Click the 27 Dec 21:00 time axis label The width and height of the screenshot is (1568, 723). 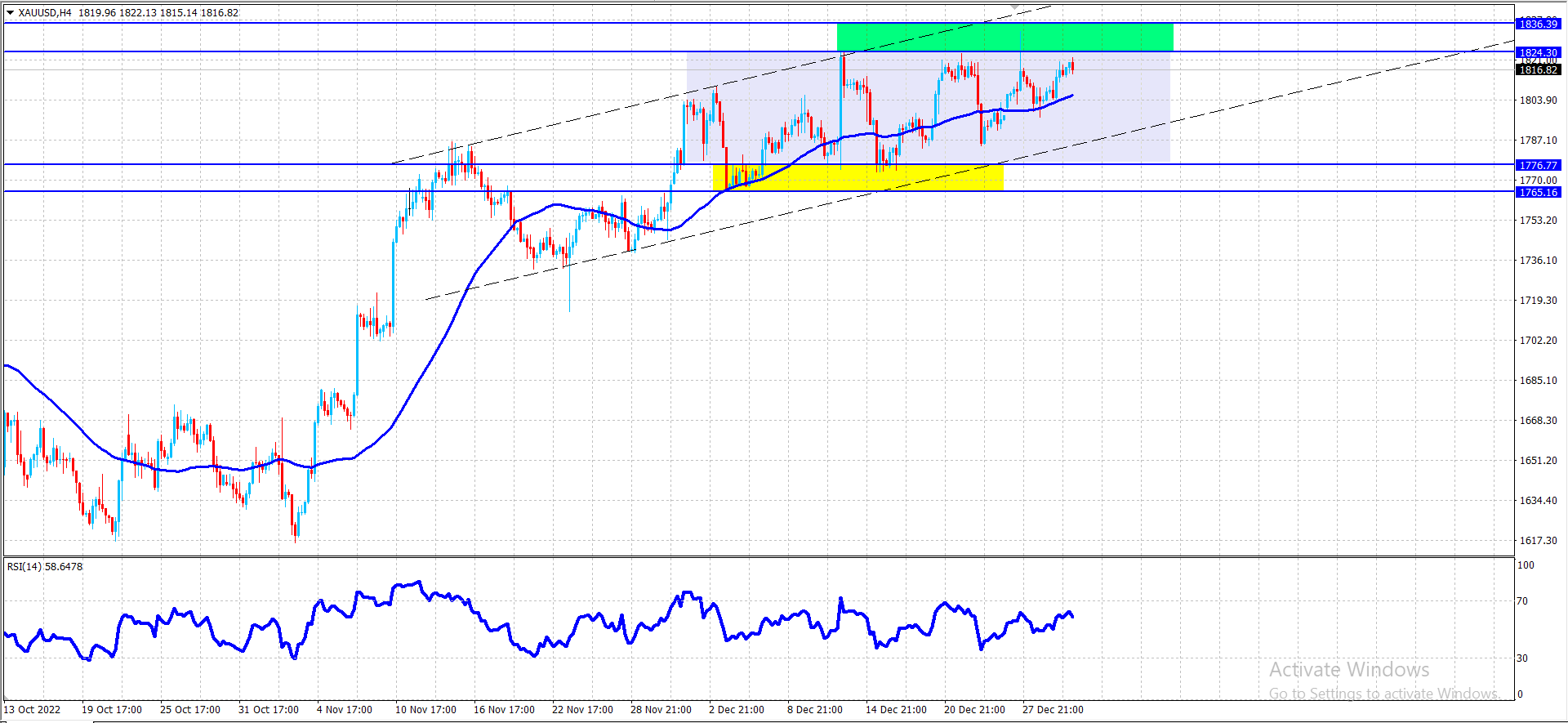pos(1053,709)
